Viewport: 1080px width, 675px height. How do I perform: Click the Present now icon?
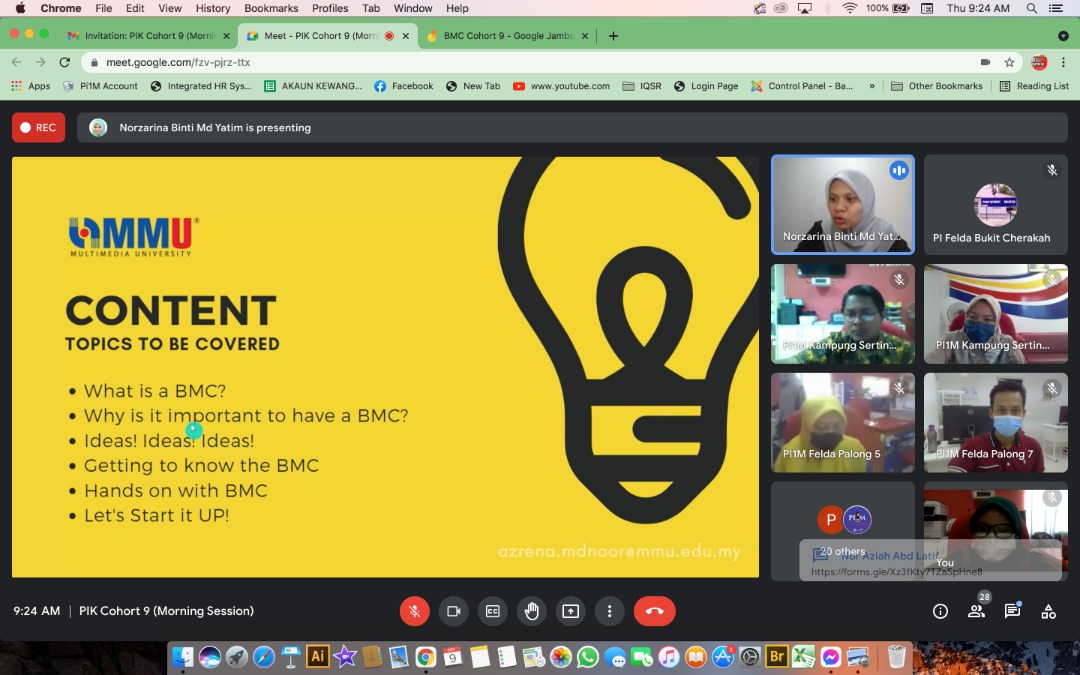(x=571, y=611)
